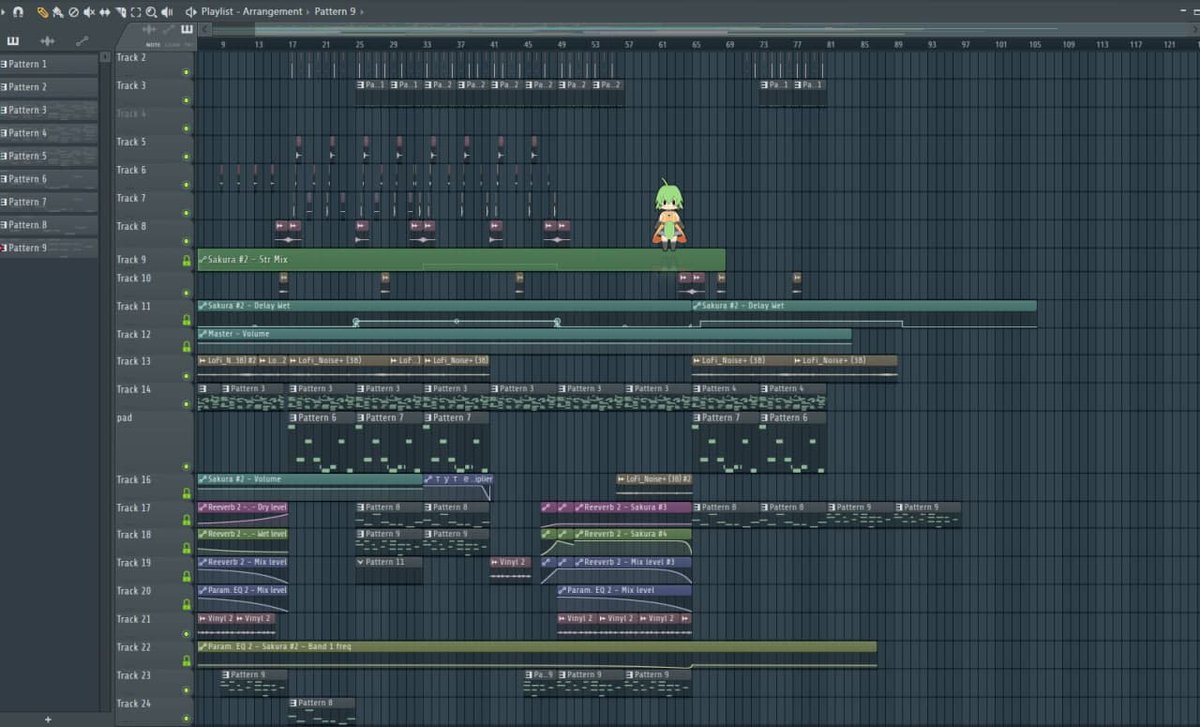Viewport: 1200px width, 727px height.
Task: Click the back arrow left of timeline scrollbar
Action: [x=205, y=28]
